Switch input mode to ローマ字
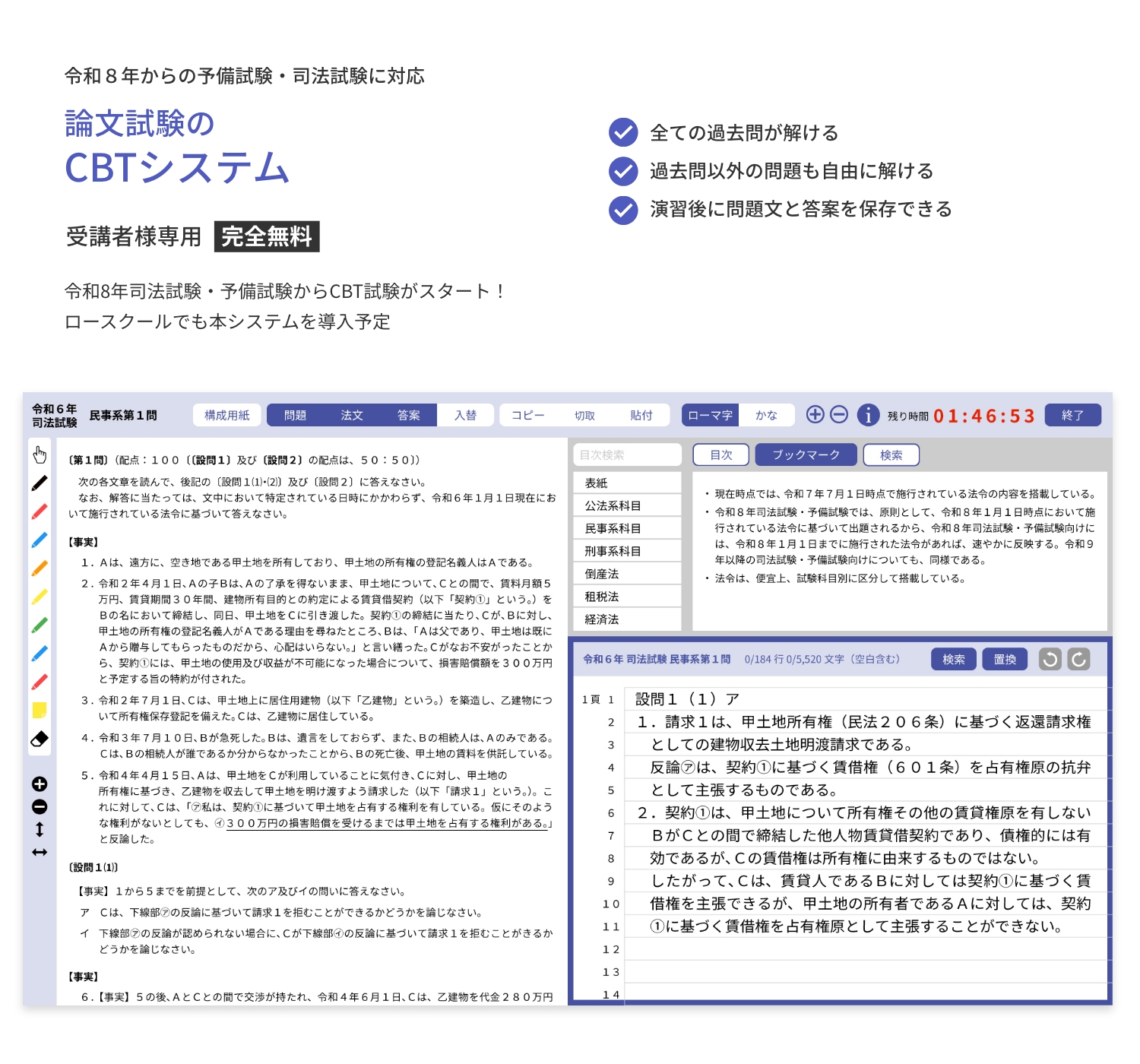 click(710, 415)
